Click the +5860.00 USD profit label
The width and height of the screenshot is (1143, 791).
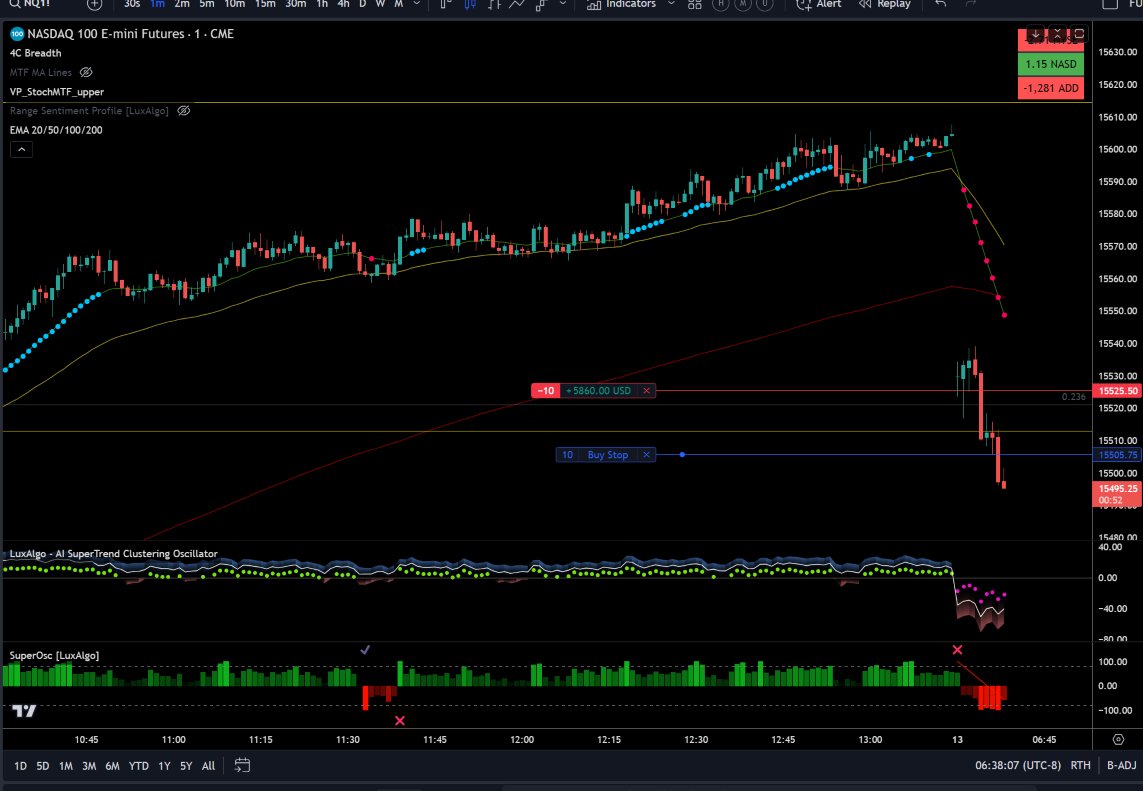click(598, 391)
